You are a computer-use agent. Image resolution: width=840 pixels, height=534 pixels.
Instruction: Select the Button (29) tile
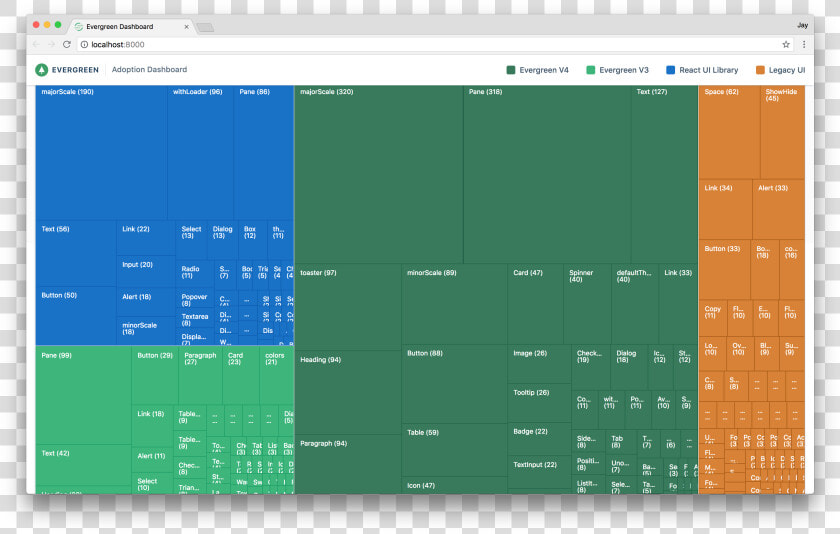click(x=155, y=375)
